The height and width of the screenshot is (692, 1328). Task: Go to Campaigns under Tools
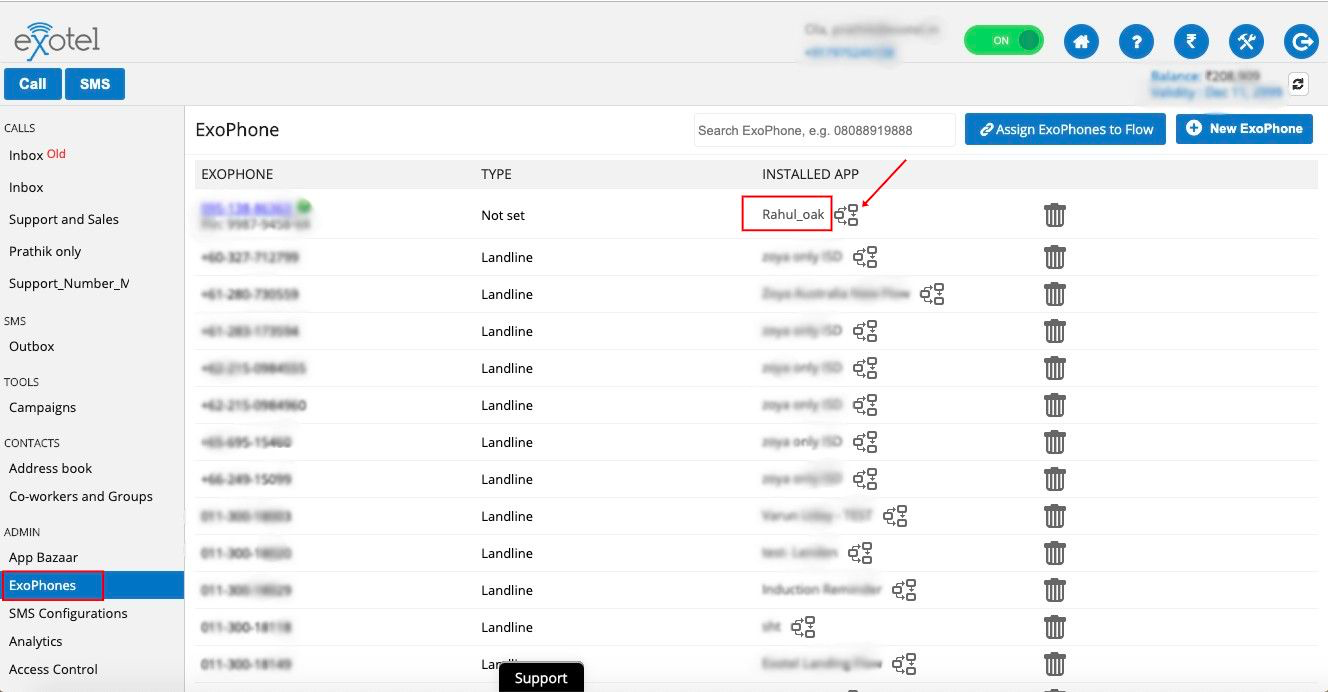pyautogui.click(x=43, y=407)
